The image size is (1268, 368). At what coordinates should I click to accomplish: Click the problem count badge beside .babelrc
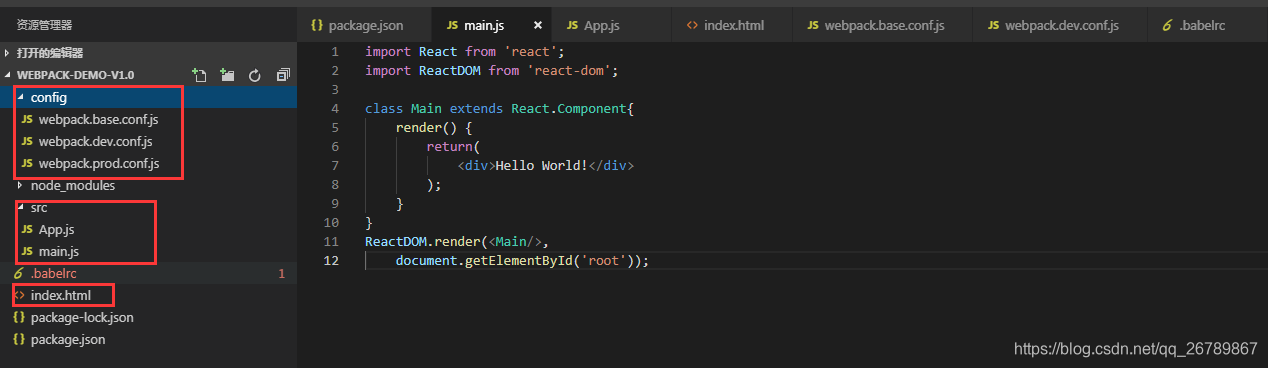point(281,273)
